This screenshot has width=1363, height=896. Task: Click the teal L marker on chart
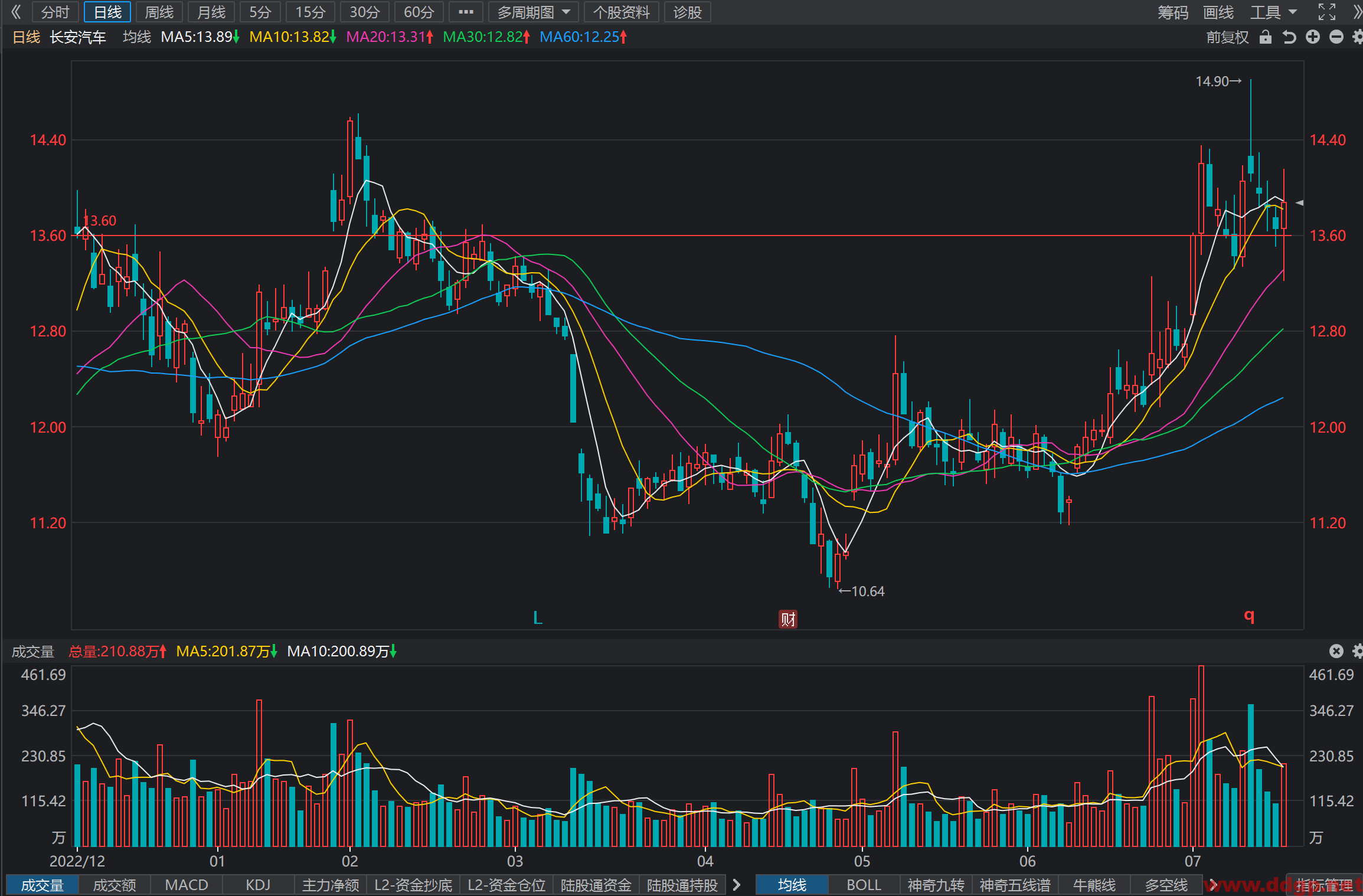(537, 618)
